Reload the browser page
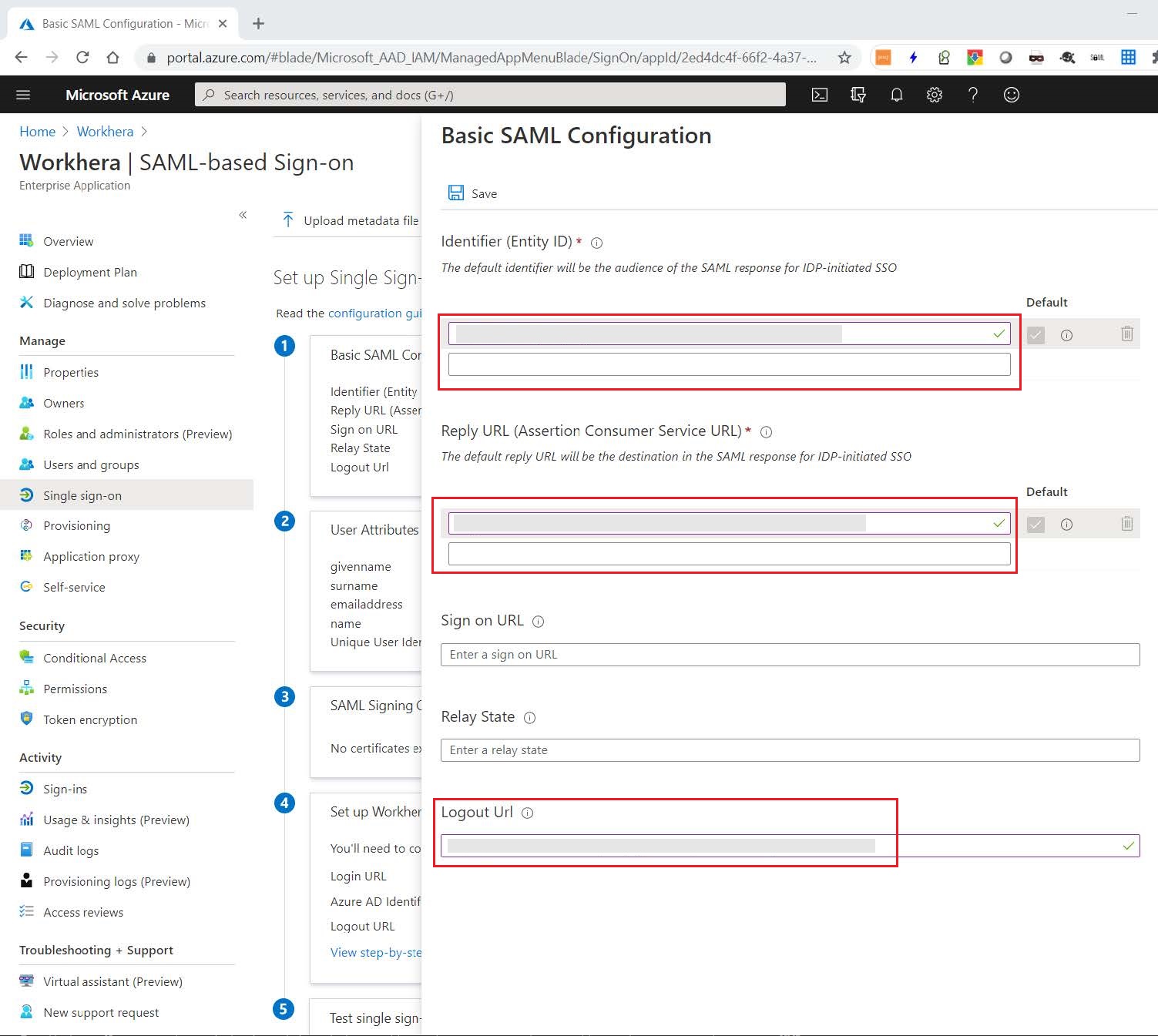 click(x=82, y=57)
